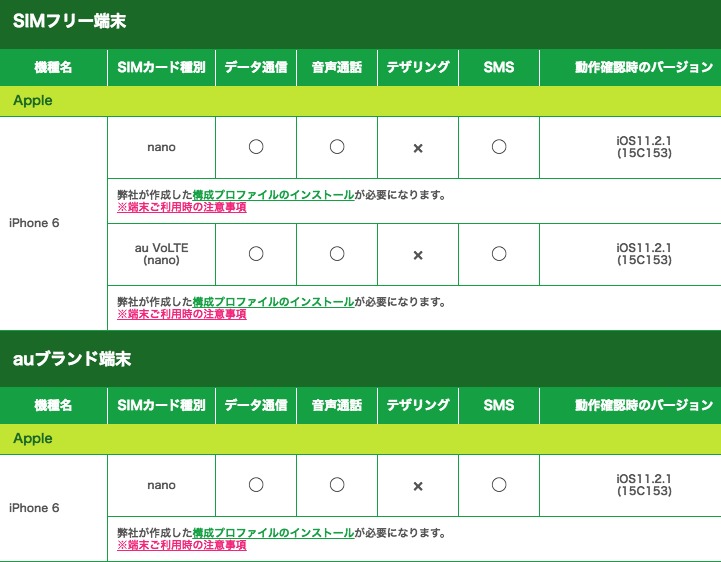The image size is (721, 562).
Task: Click the au VoLTE (nano) SIM type cell
Action: pyautogui.click(x=161, y=254)
